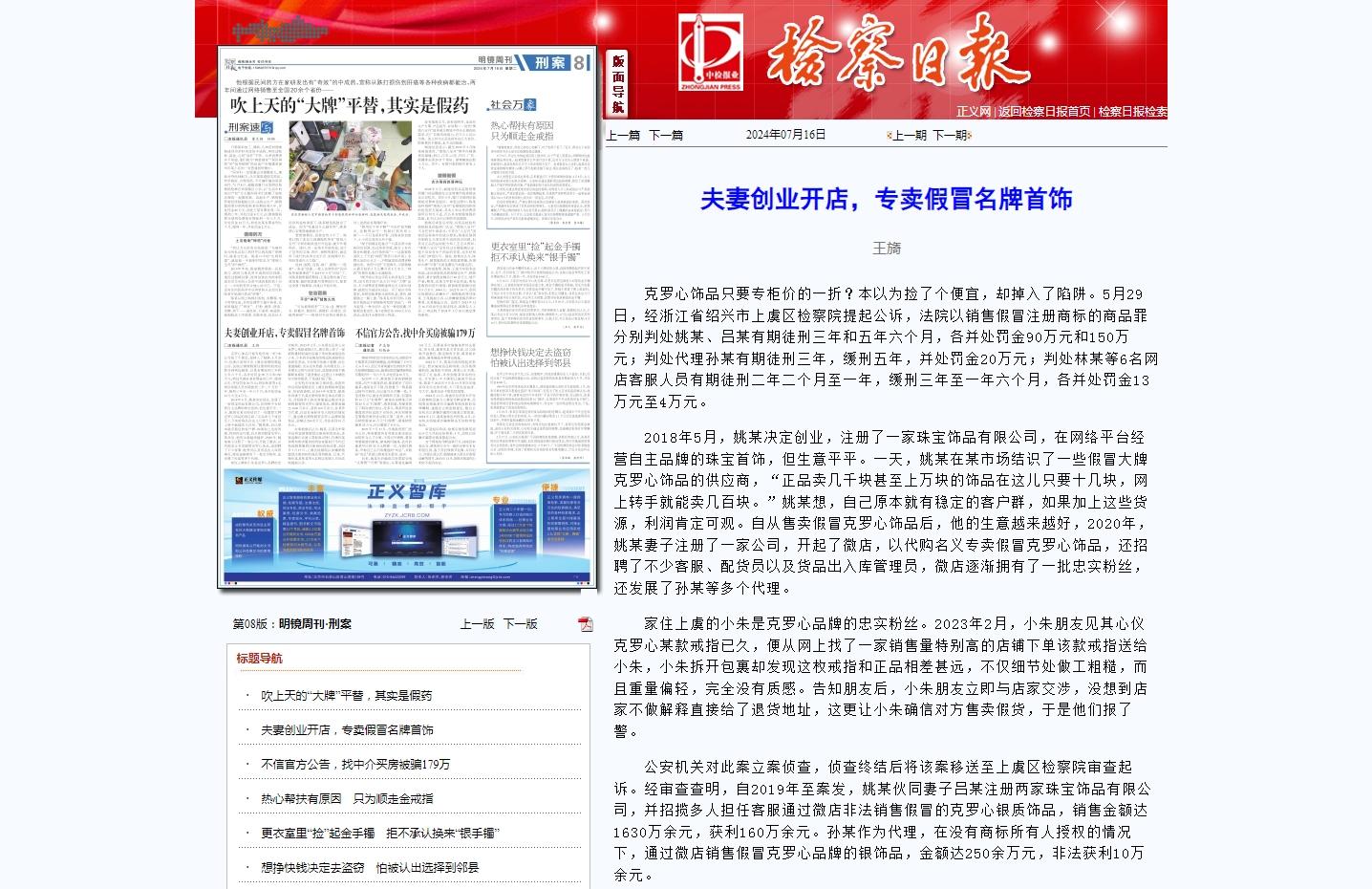Go to previous article 上一篇
This screenshot has width=1372, height=889.
click(623, 136)
